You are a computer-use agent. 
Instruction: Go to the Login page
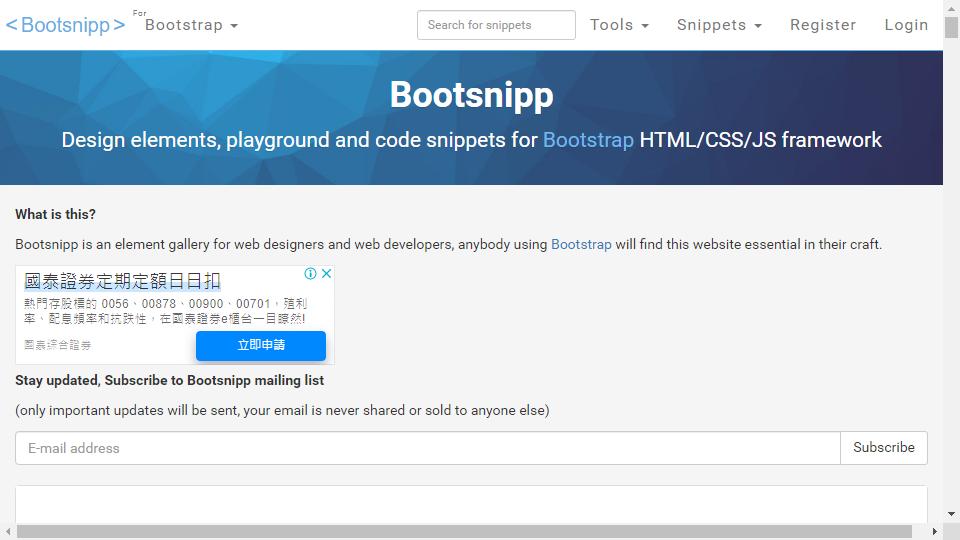point(906,25)
